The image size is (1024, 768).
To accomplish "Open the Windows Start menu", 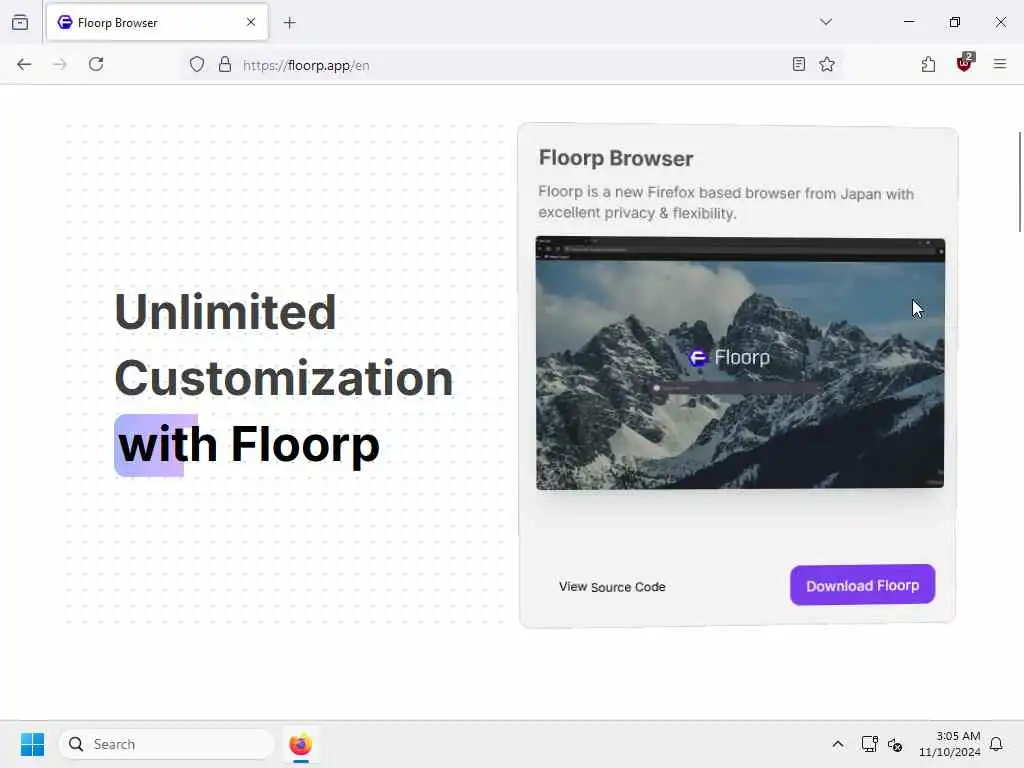I will (32, 744).
